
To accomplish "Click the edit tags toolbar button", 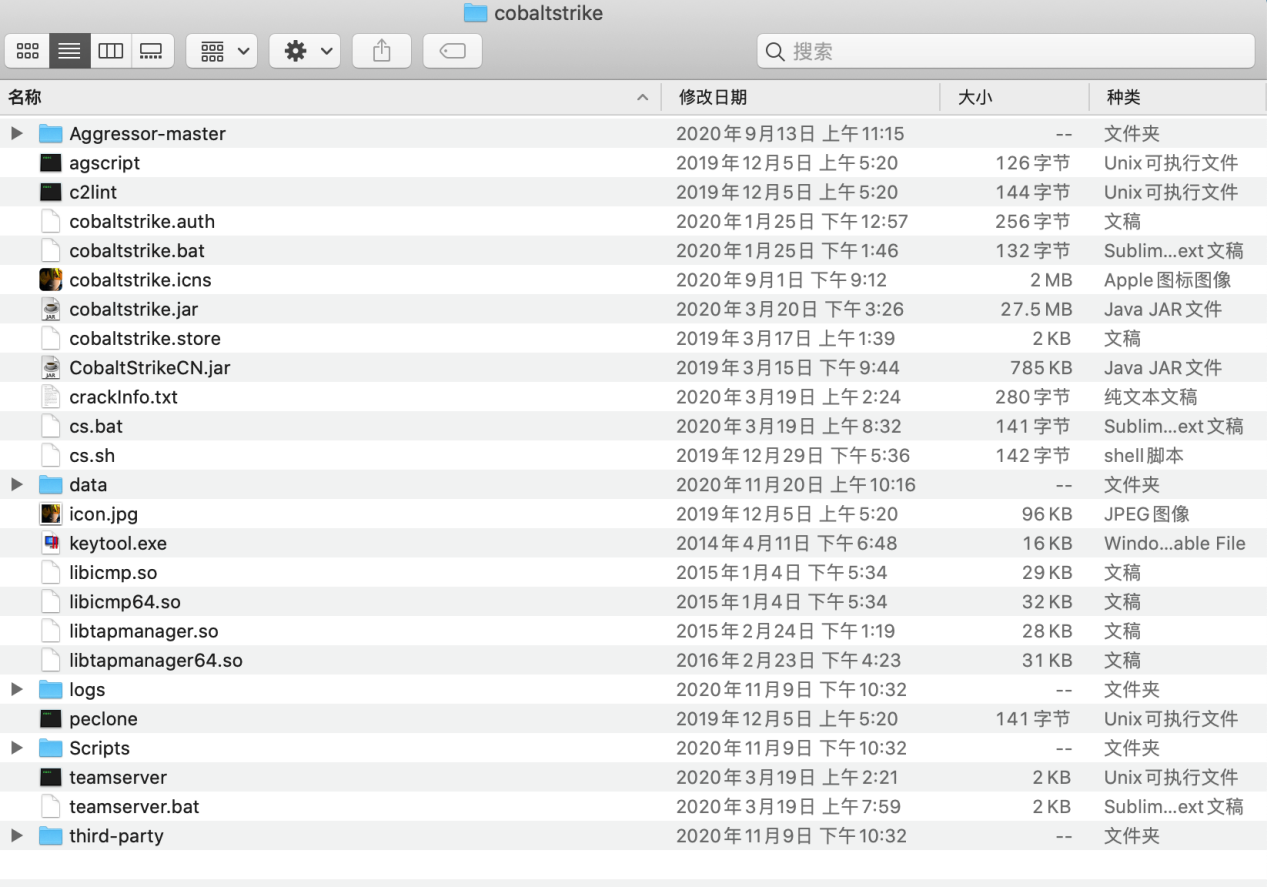I will pos(452,51).
